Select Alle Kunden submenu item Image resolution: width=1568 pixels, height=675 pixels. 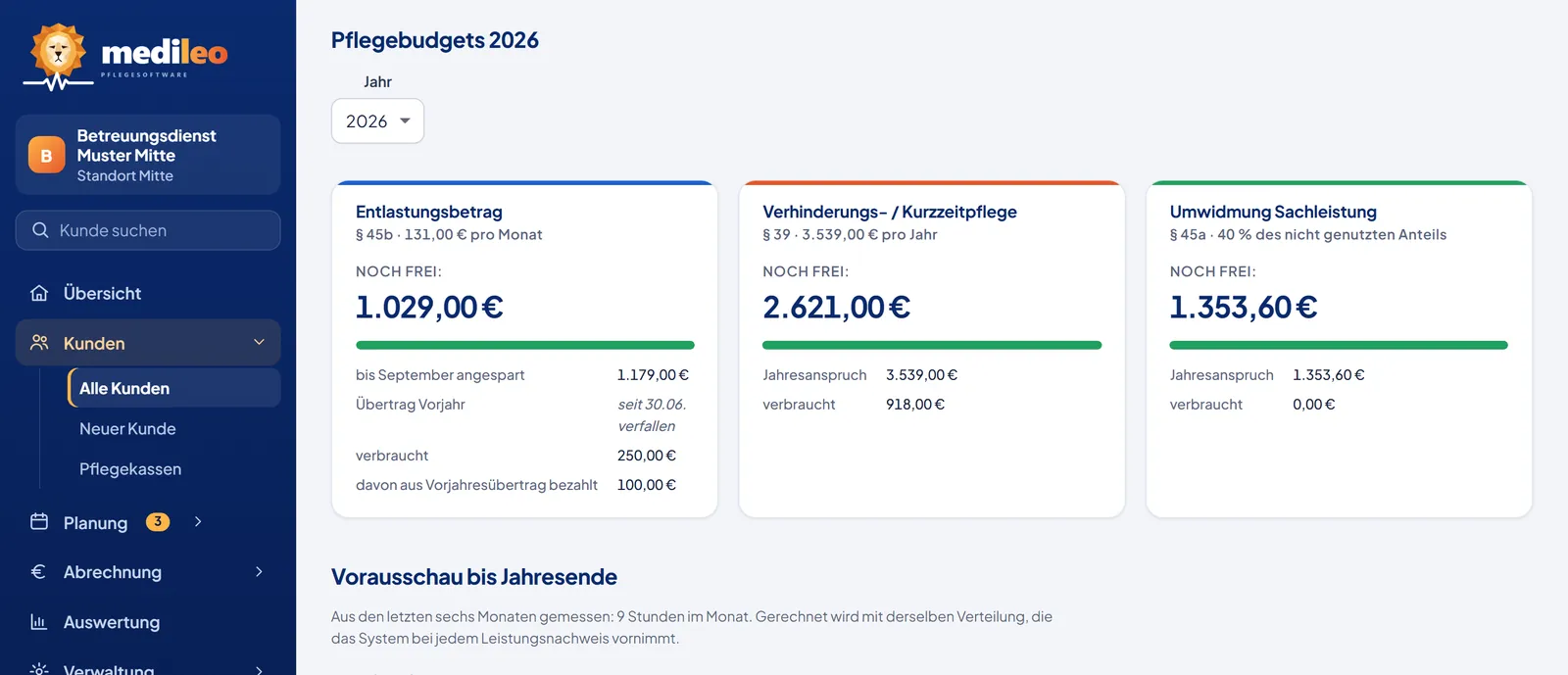click(x=174, y=388)
